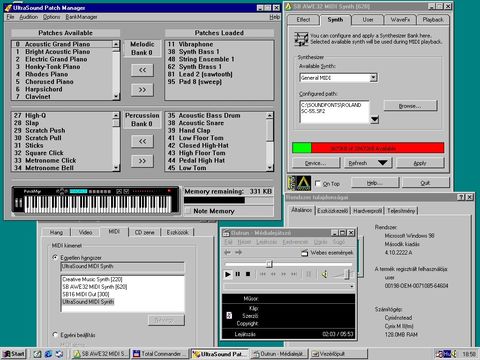The image size is (480, 360).
Task: Click the third quick launch icon
Action: [59, 354]
